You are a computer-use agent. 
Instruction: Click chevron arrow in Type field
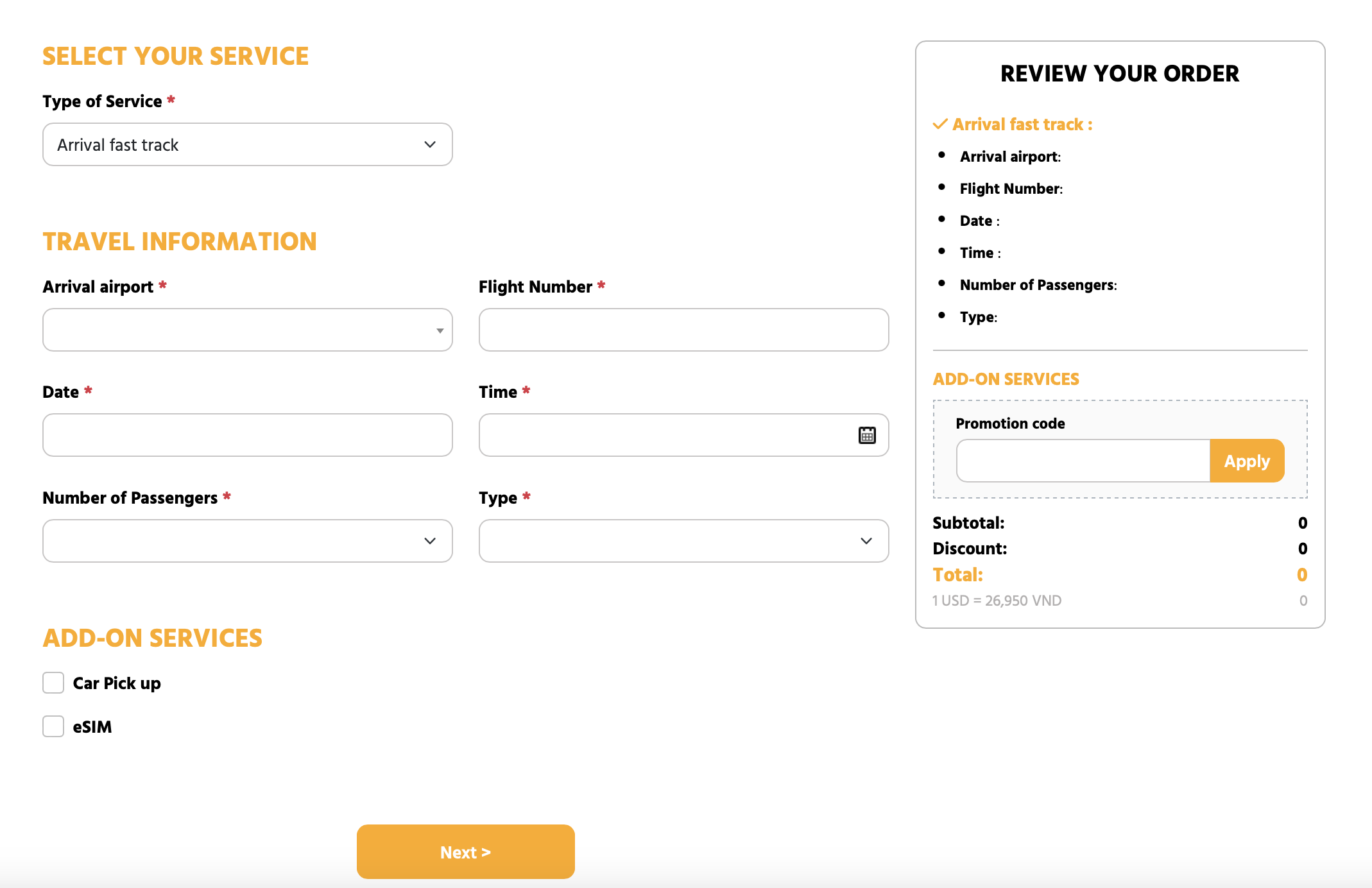(866, 541)
